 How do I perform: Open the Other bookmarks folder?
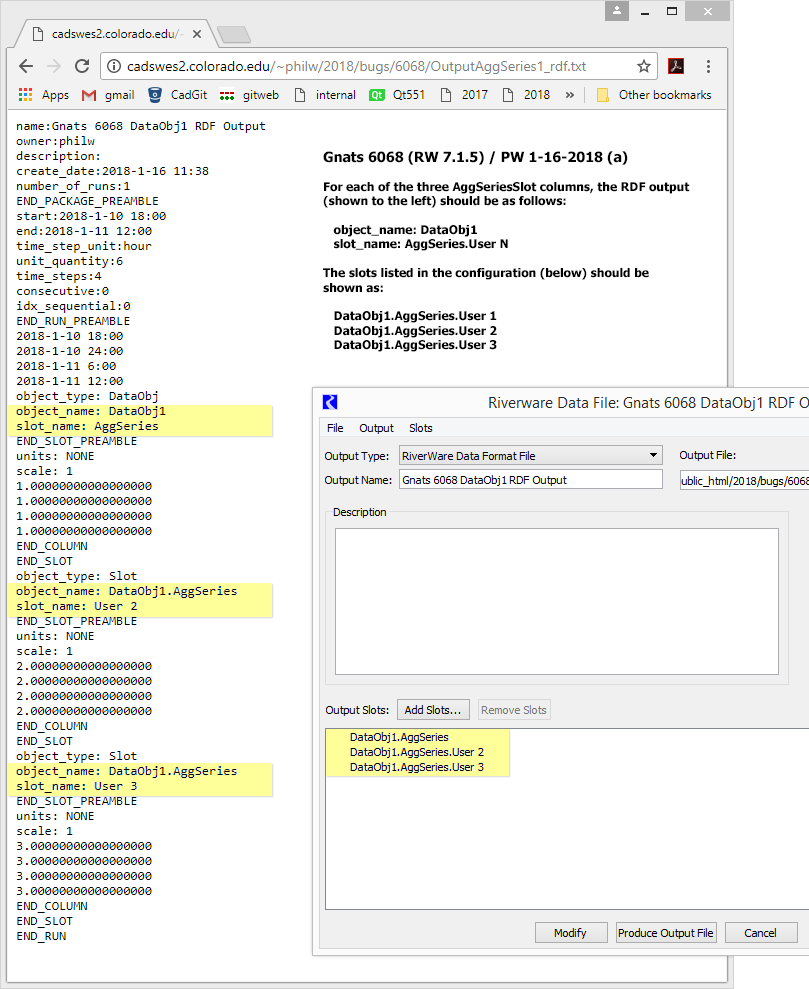pos(654,95)
